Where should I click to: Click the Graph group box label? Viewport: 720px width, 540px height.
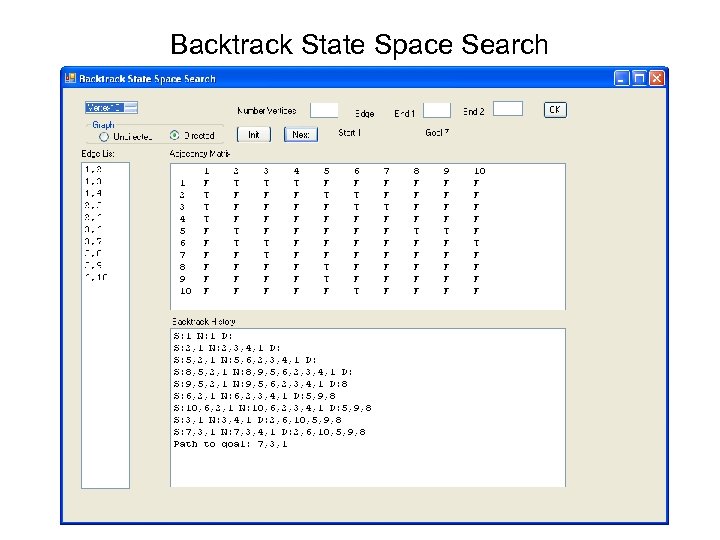[x=103, y=125]
